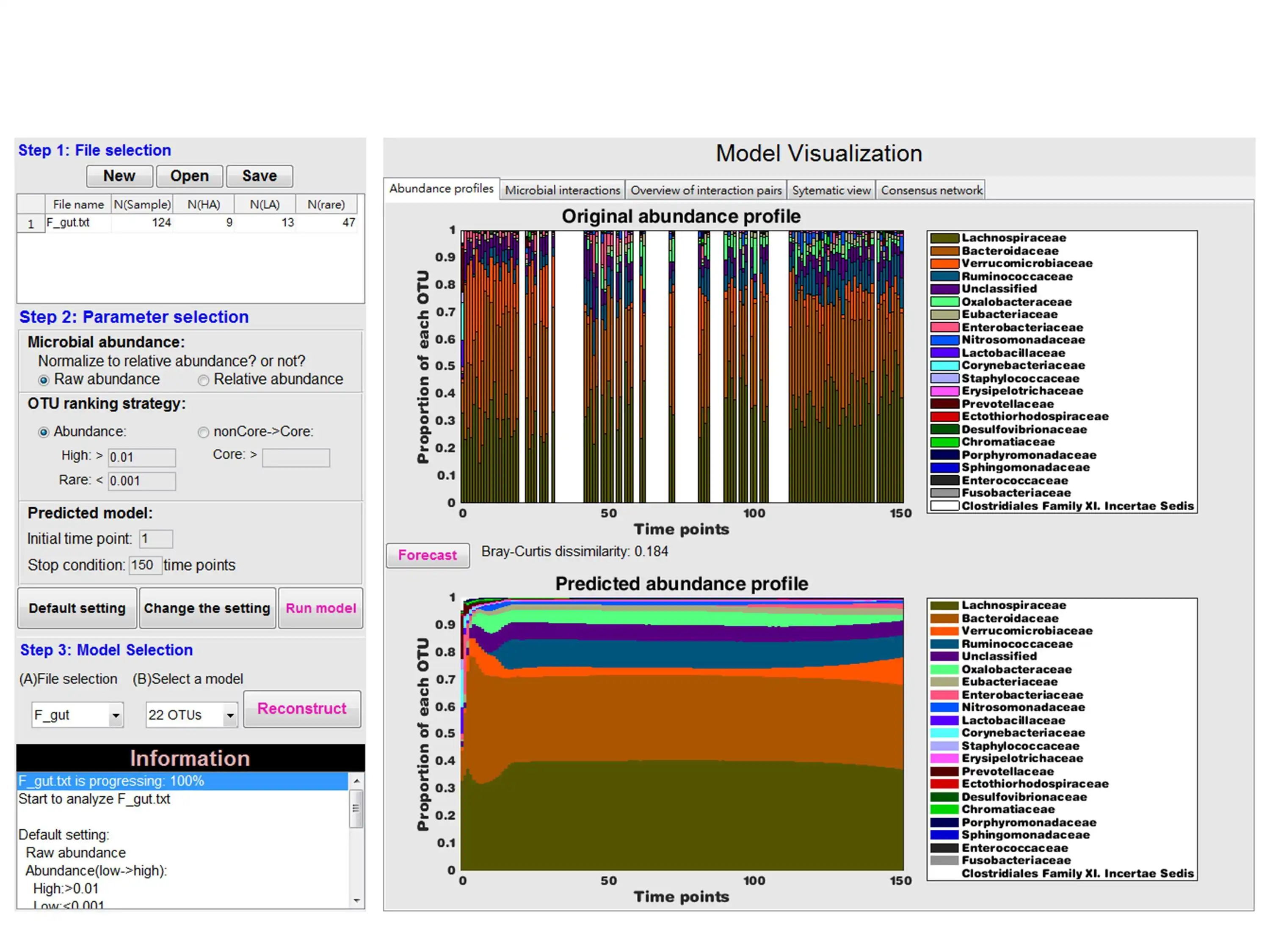Click N(HA) column header
Image resolution: width=1270 pixels, height=952 pixels.
click(x=204, y=204)
